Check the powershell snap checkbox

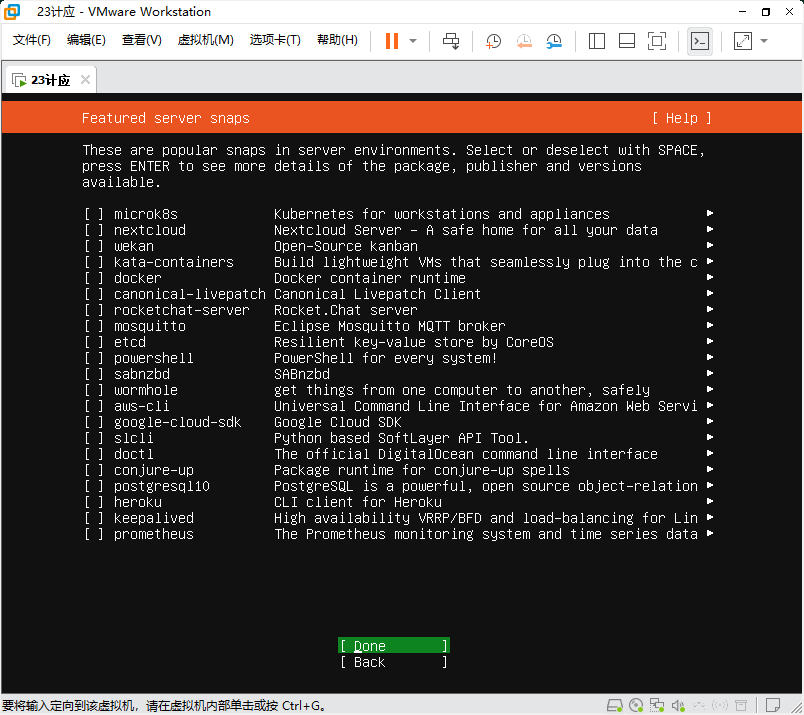[94, 358]
